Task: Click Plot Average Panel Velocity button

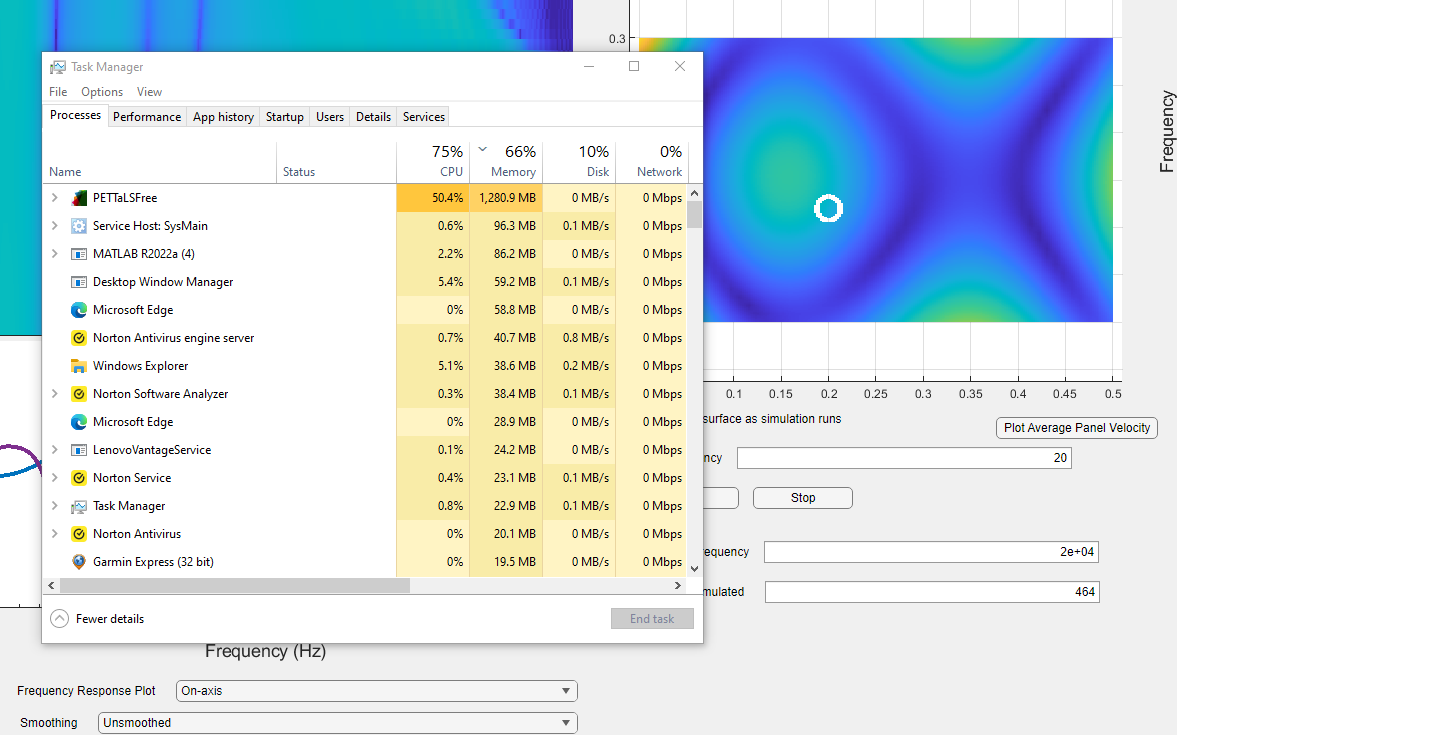Action: (1077, 428)
